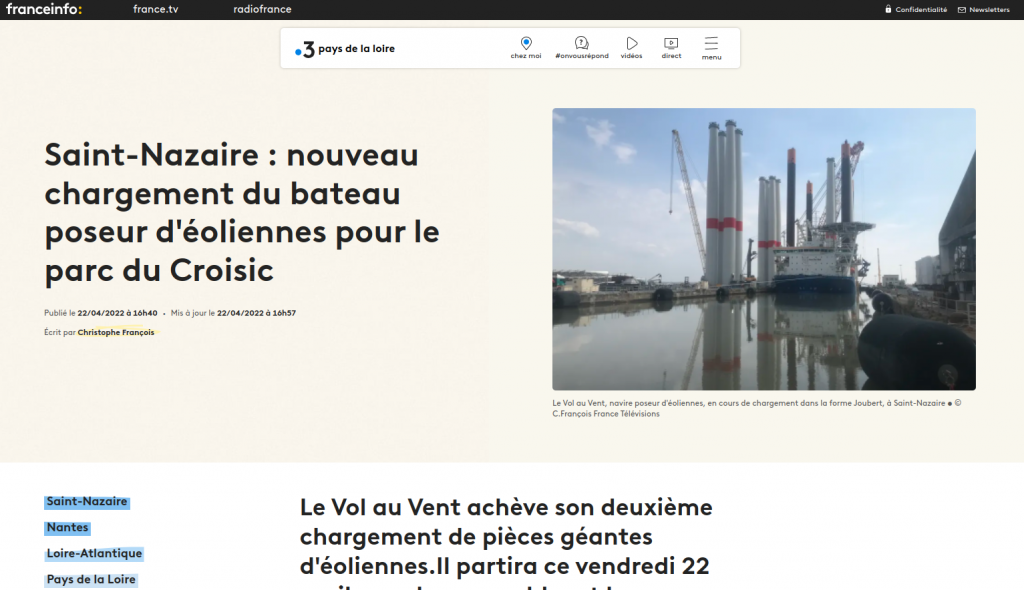1024x590 pixels.
Task: Open the #onvousrépond question bubble icon
Action: [x=581, y=43]
